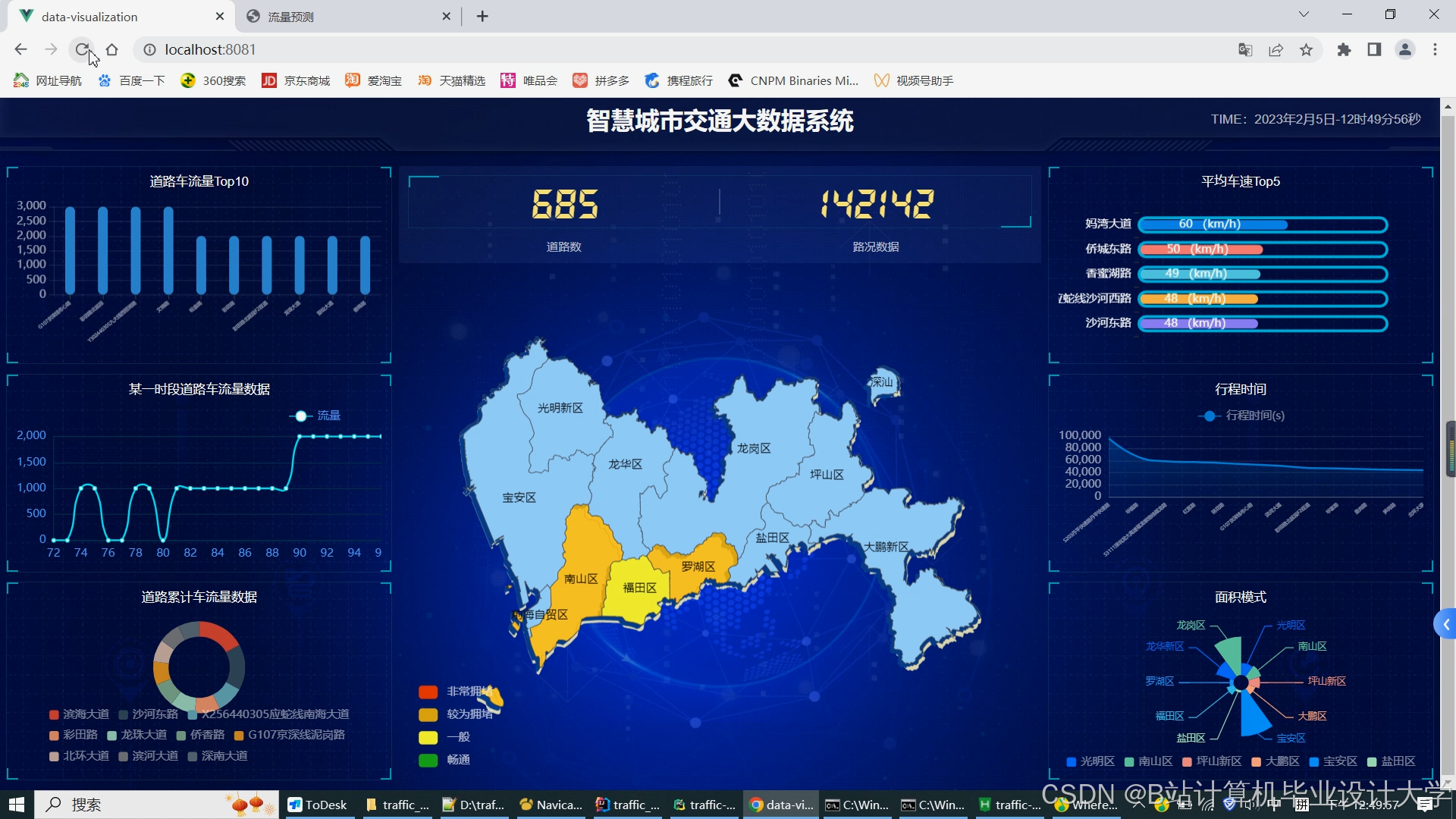Click the Google Translate icon in address bar
The height and width of the screenshot is (819, 1456).
[x=1244, y=49]
